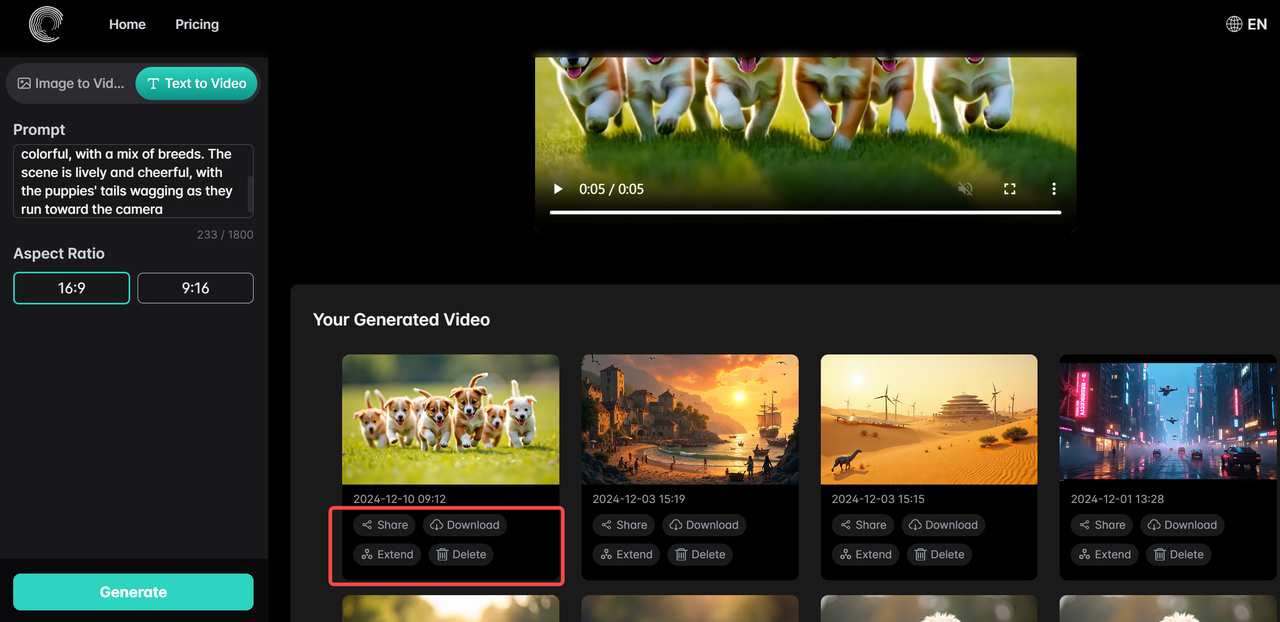Enter fullscreen mode on video player

(x=1009, y=189)
